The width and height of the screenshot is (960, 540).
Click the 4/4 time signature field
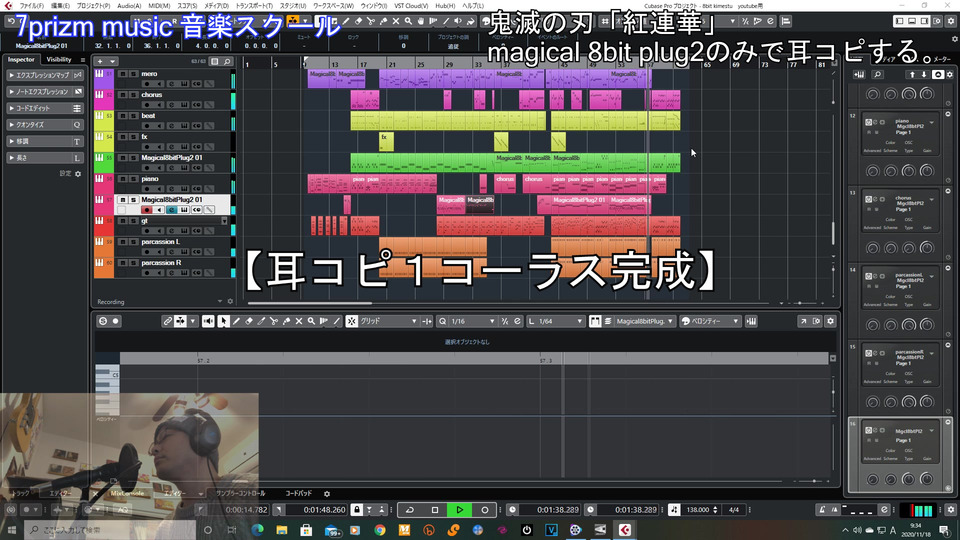coord(733,509)
